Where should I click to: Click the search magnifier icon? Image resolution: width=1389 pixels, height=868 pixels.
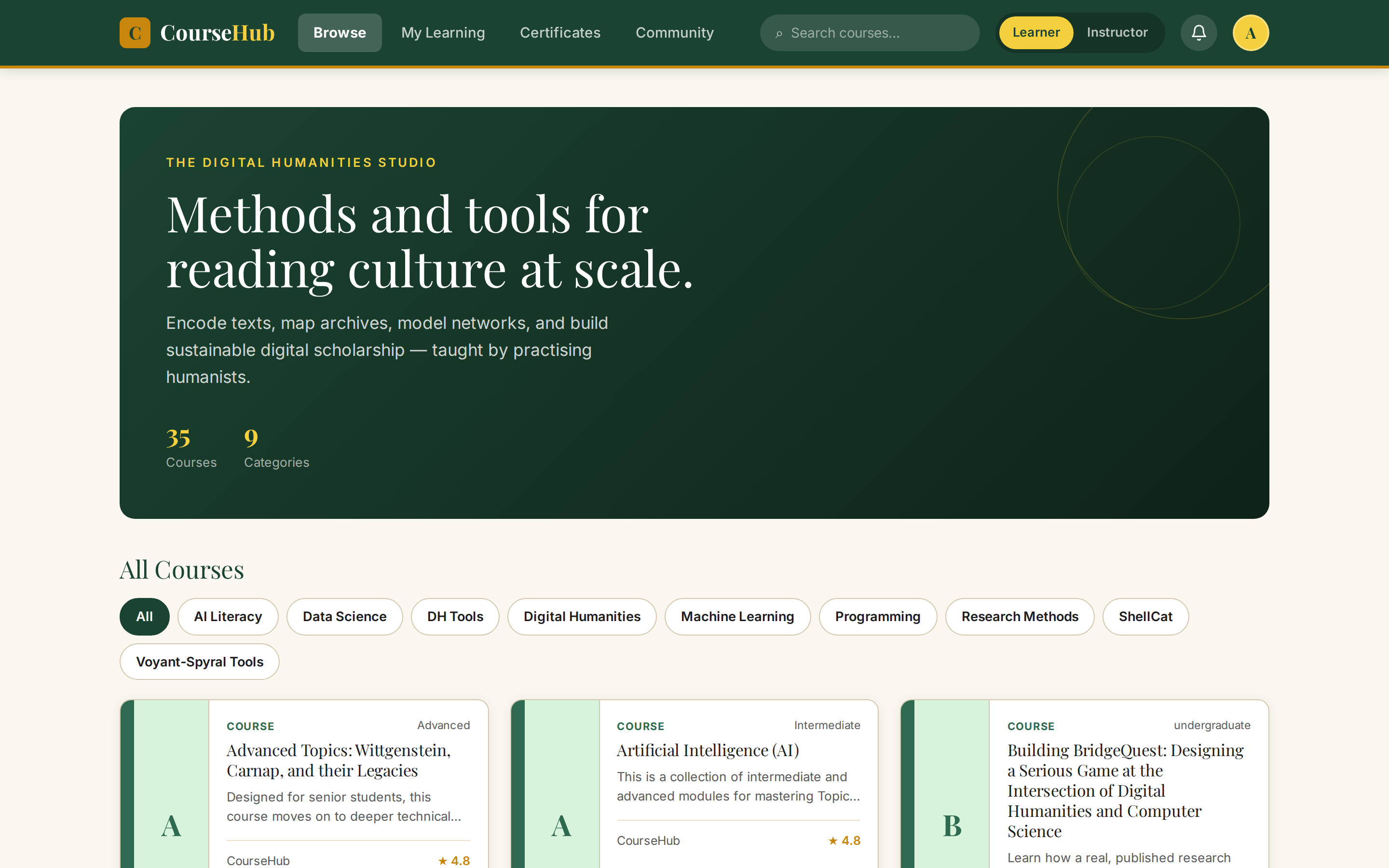[x=779, y=34]
